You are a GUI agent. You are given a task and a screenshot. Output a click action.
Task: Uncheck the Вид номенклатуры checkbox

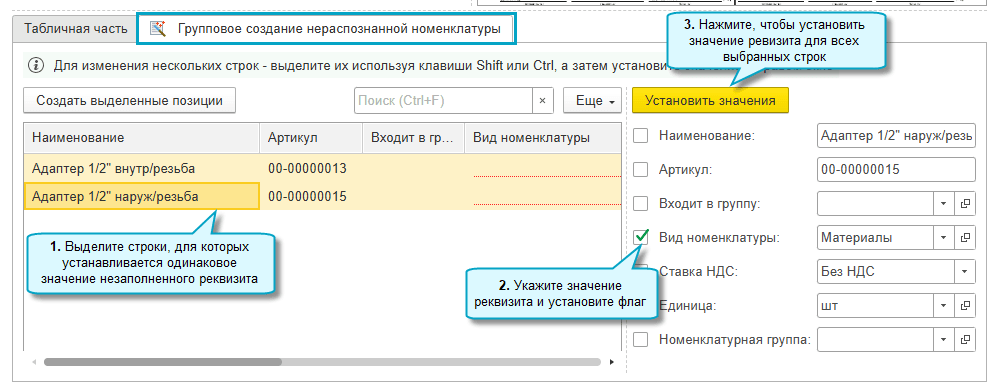tap(641, 237)
